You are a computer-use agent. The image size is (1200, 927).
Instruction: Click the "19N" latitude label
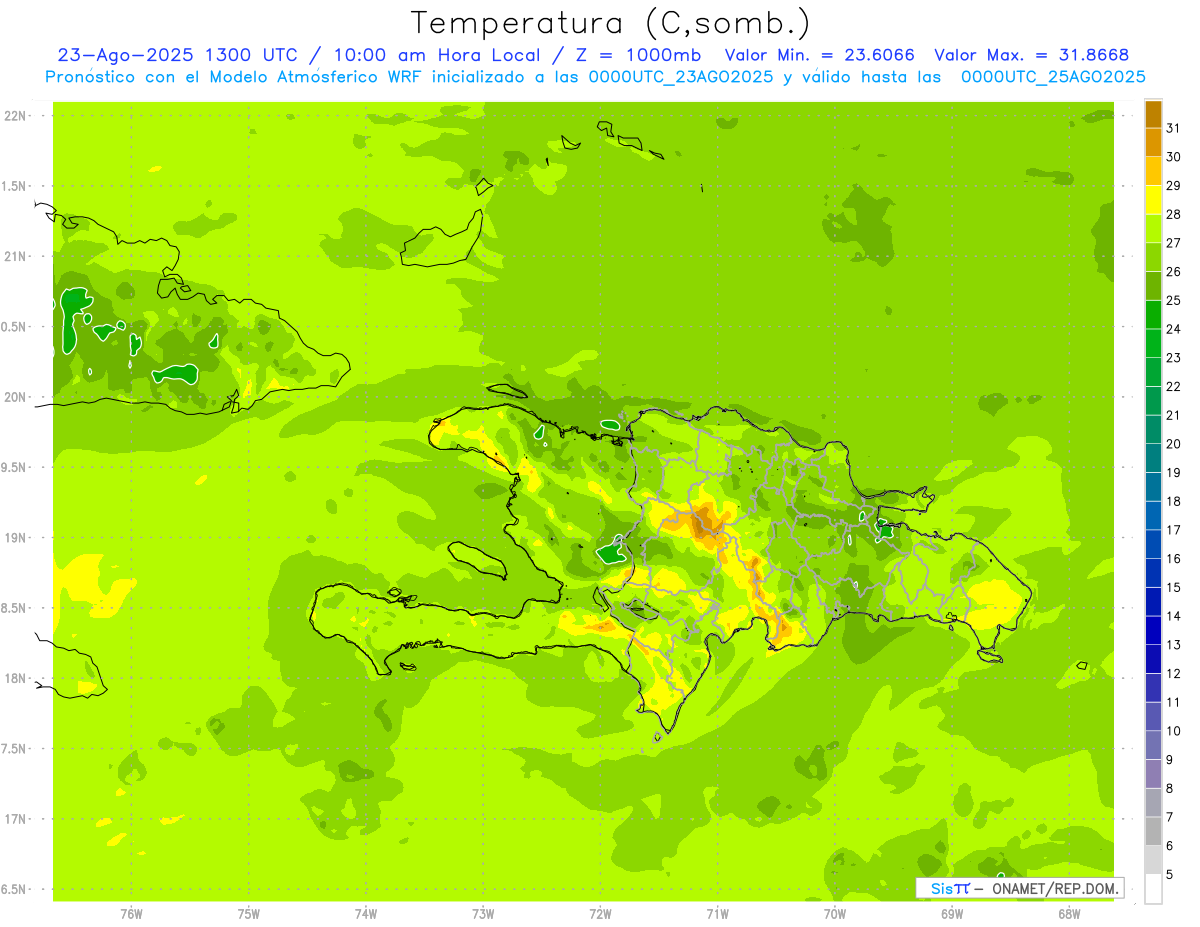coord(17,538)
